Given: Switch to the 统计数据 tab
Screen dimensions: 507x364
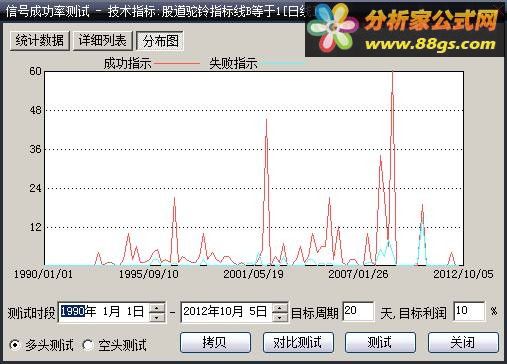Looking at the screenshot, I should [x=40, y=41].
